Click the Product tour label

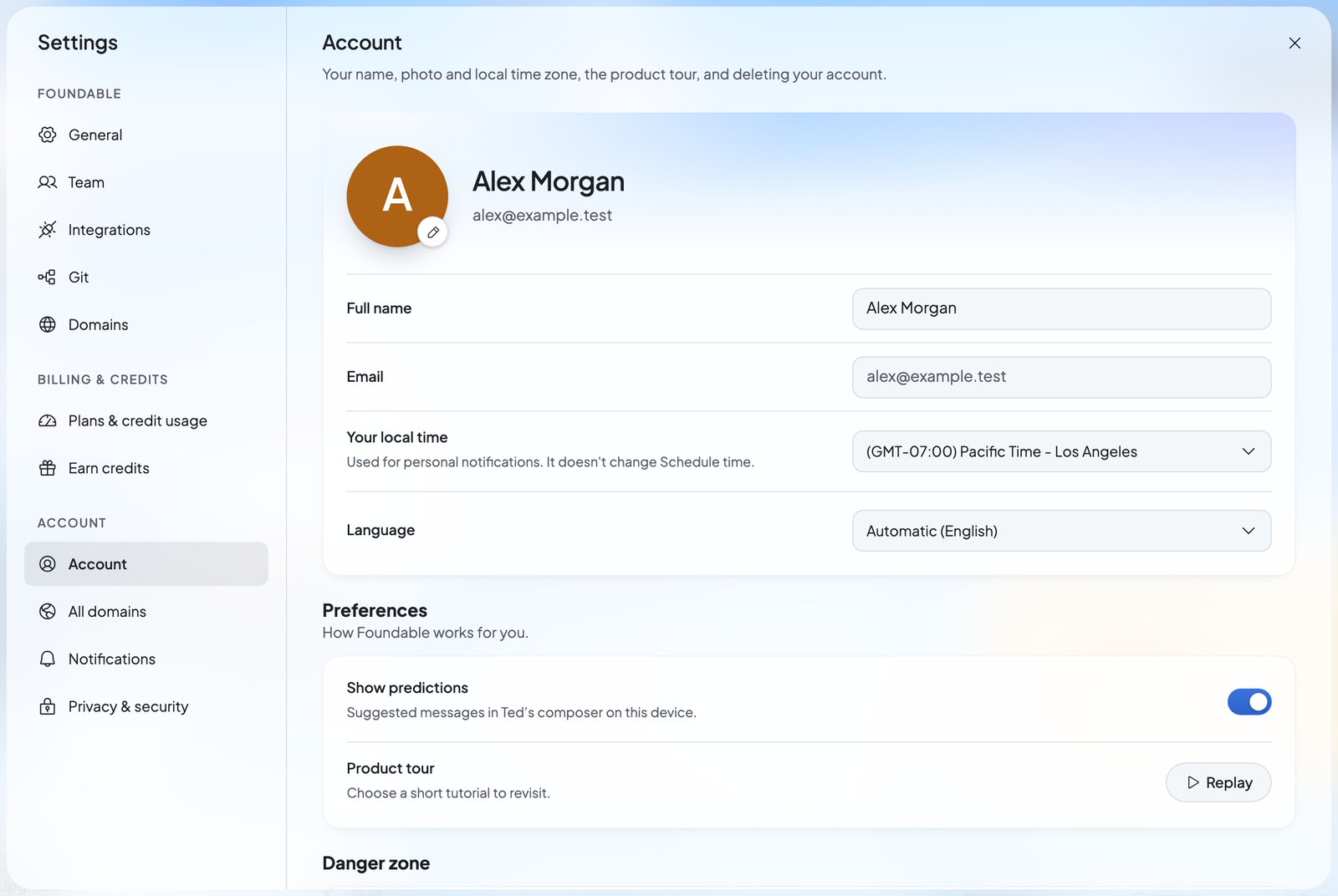(x=391, y=768)
